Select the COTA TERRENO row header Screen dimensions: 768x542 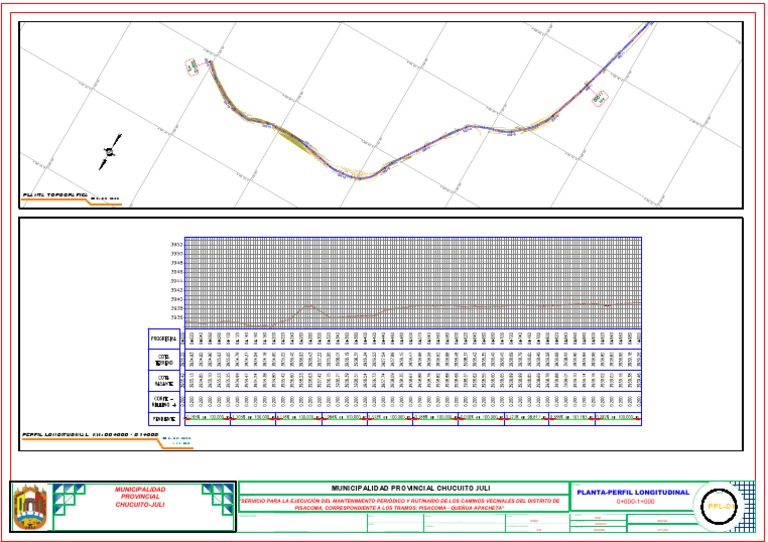click(164, 360)
